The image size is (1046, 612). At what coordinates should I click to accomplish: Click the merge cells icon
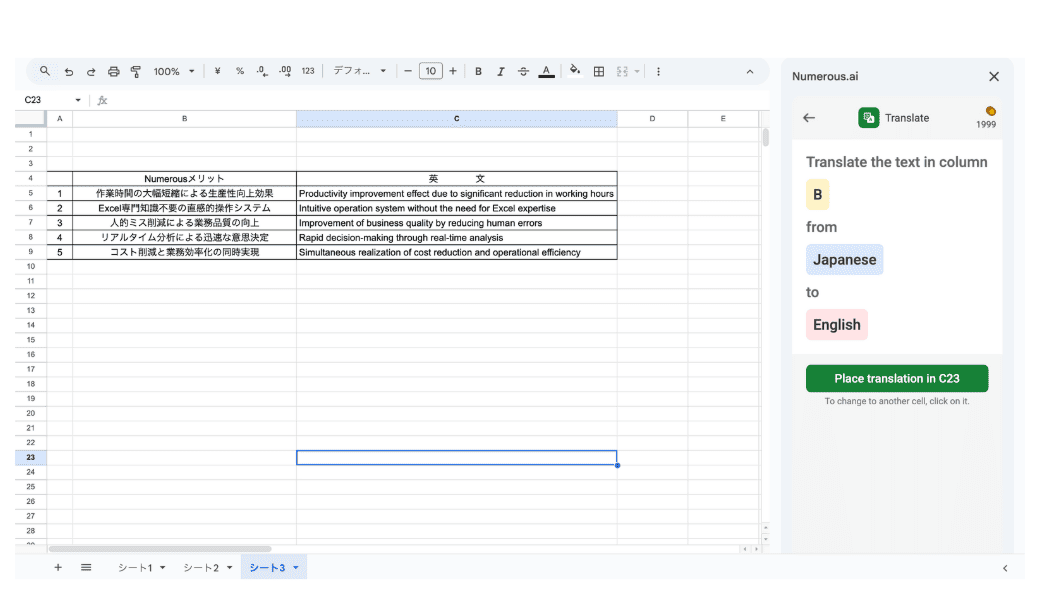click(x=622, y=71)
